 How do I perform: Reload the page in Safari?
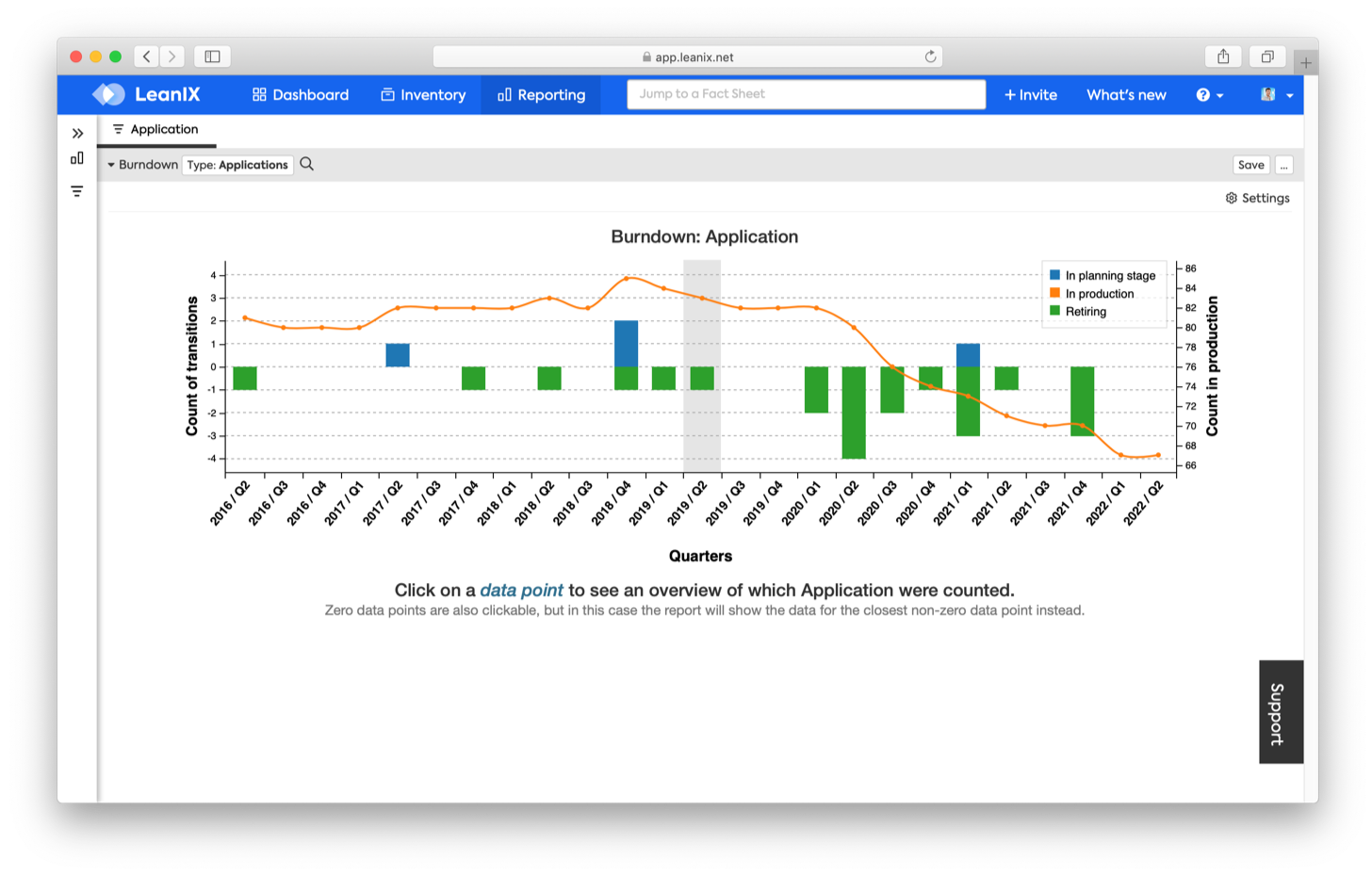pyautogui.click(x=930, y=57)
